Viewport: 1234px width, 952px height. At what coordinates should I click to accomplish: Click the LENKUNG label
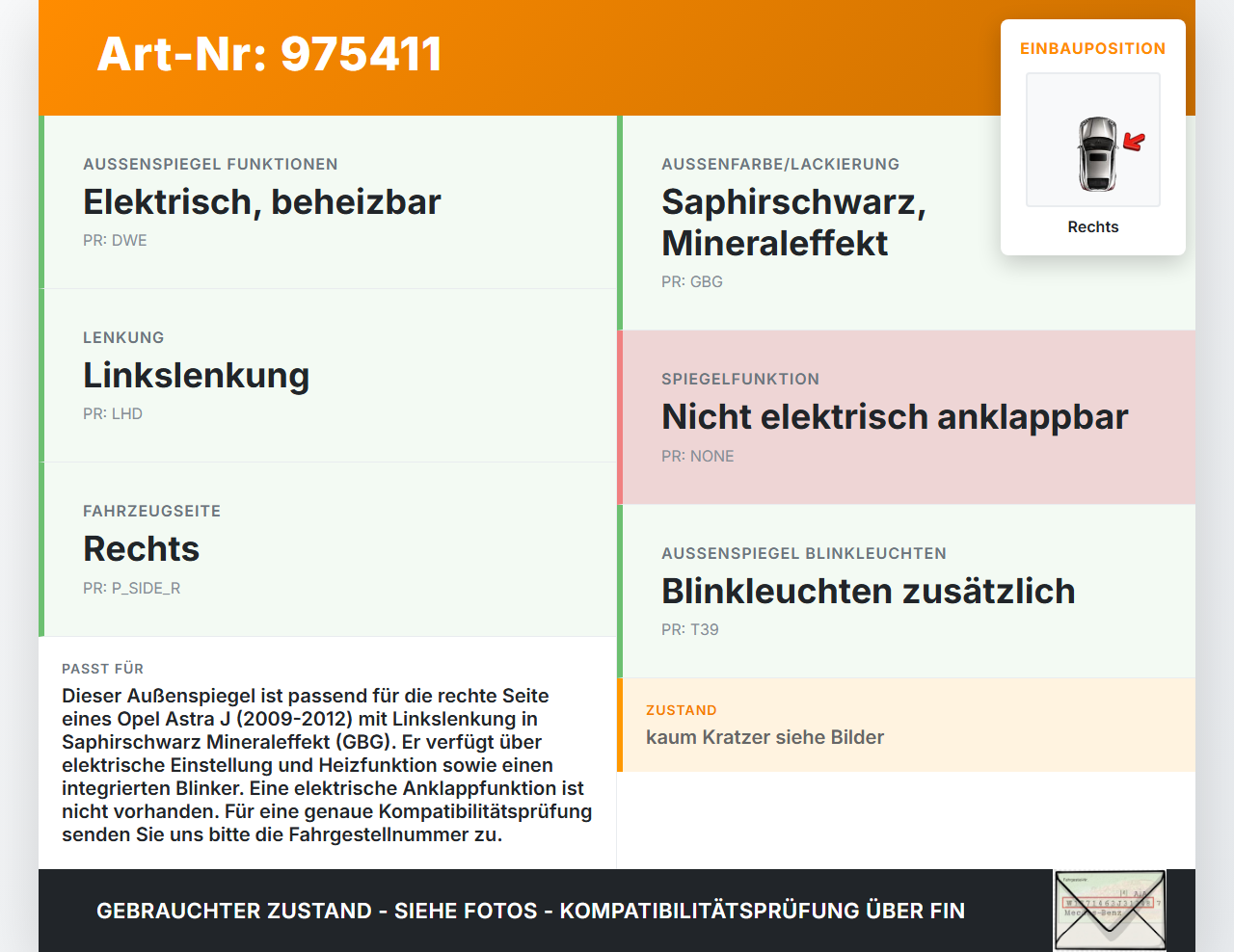tap(123, 337)
